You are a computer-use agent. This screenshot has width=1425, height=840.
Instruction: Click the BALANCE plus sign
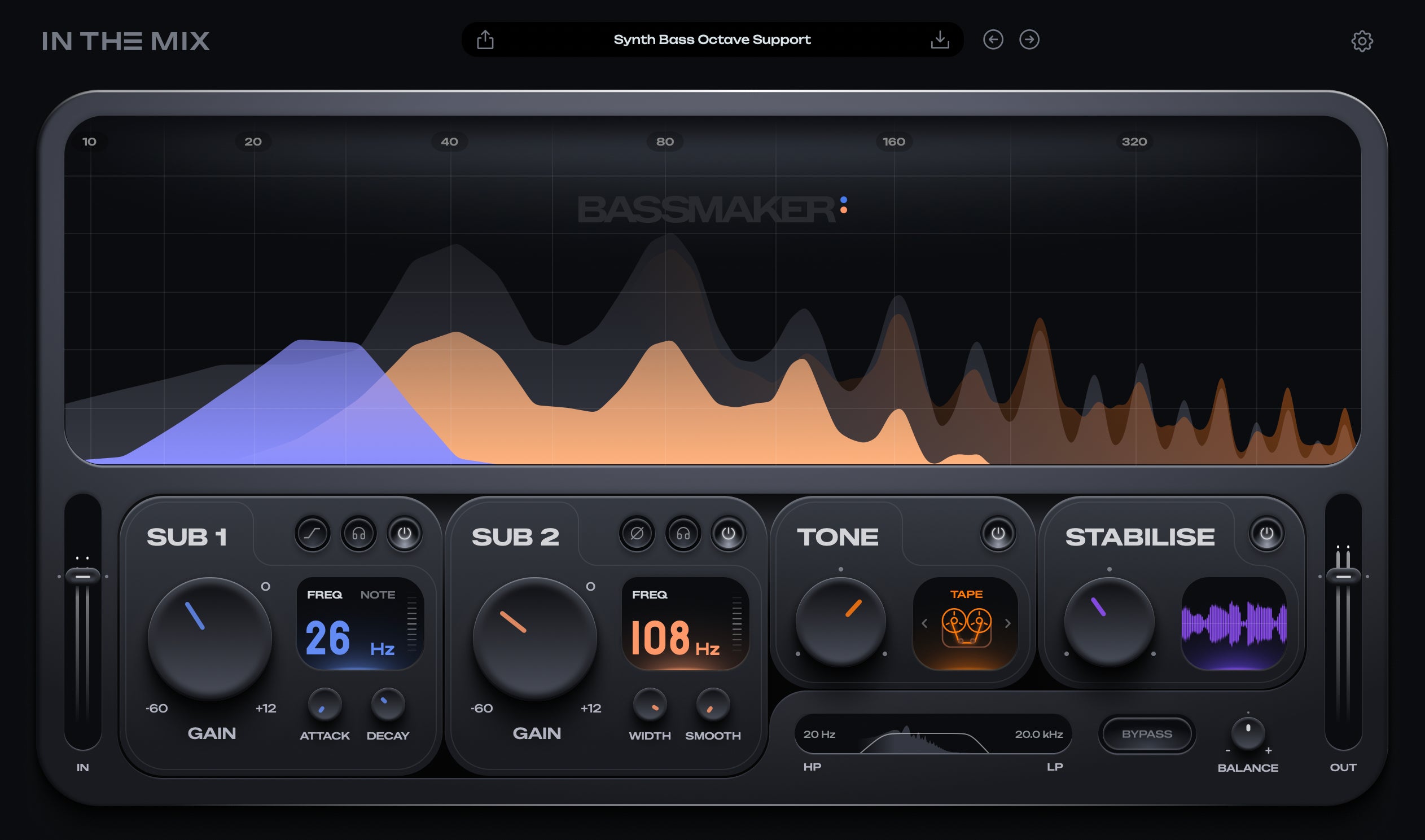point(1269,750)
